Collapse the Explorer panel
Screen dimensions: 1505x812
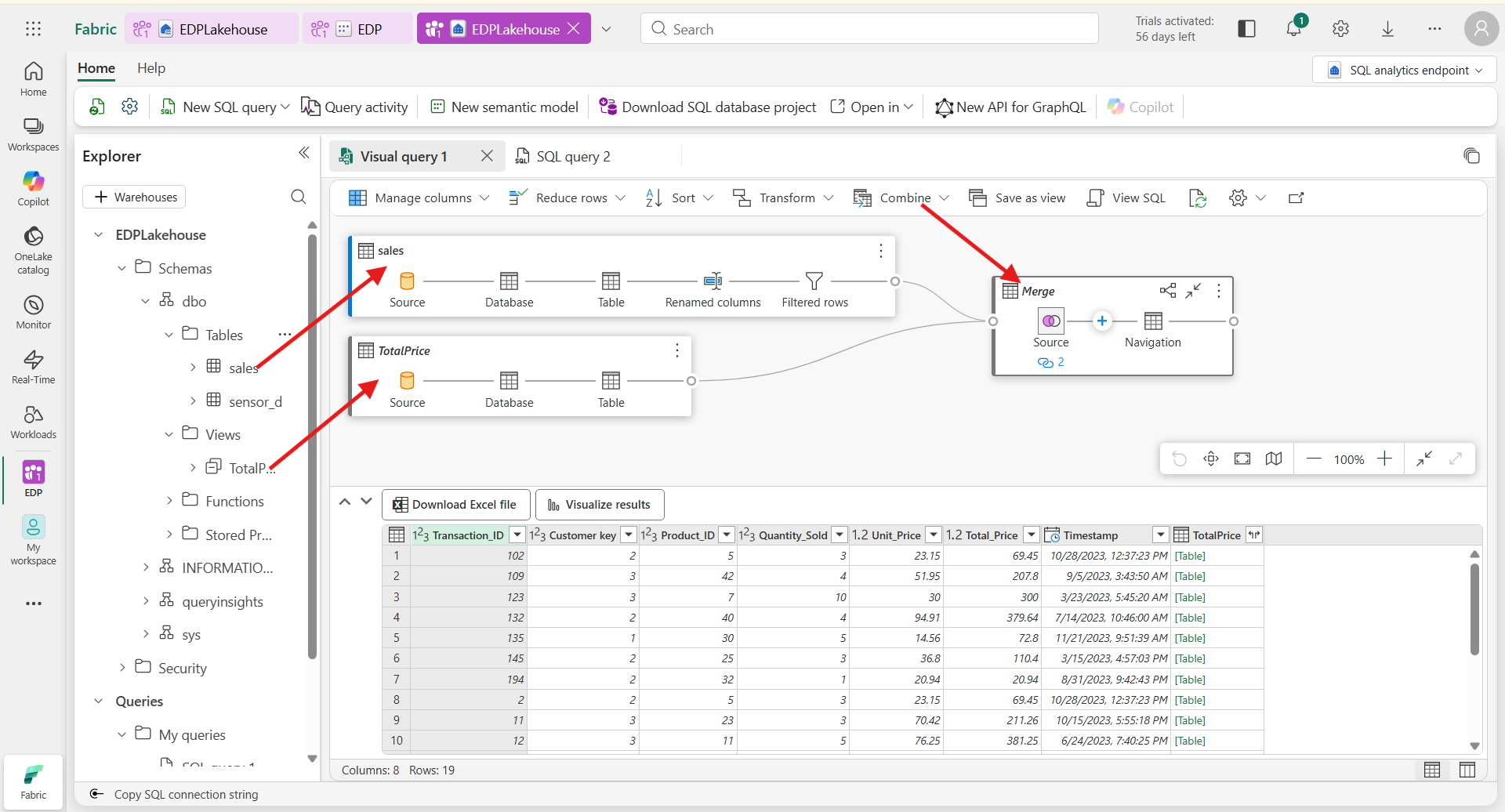coord(304,154)
